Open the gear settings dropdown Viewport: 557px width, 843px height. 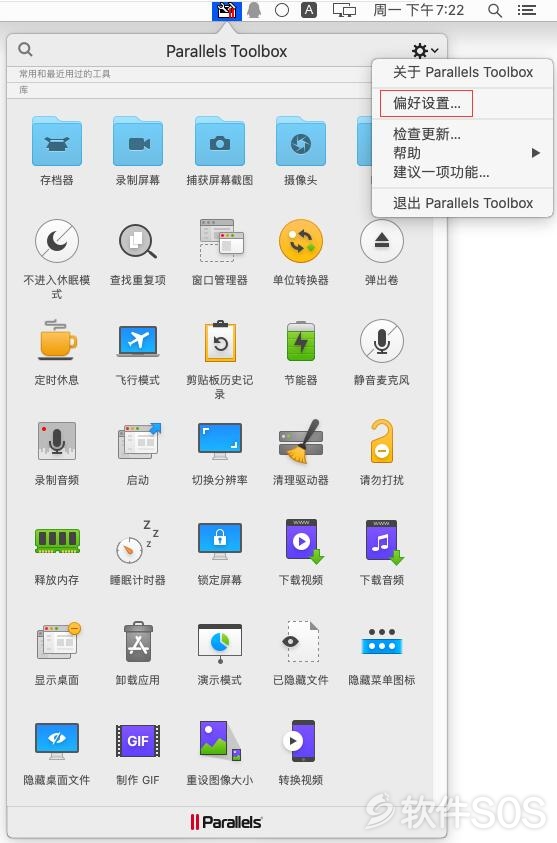coord(425,51)
